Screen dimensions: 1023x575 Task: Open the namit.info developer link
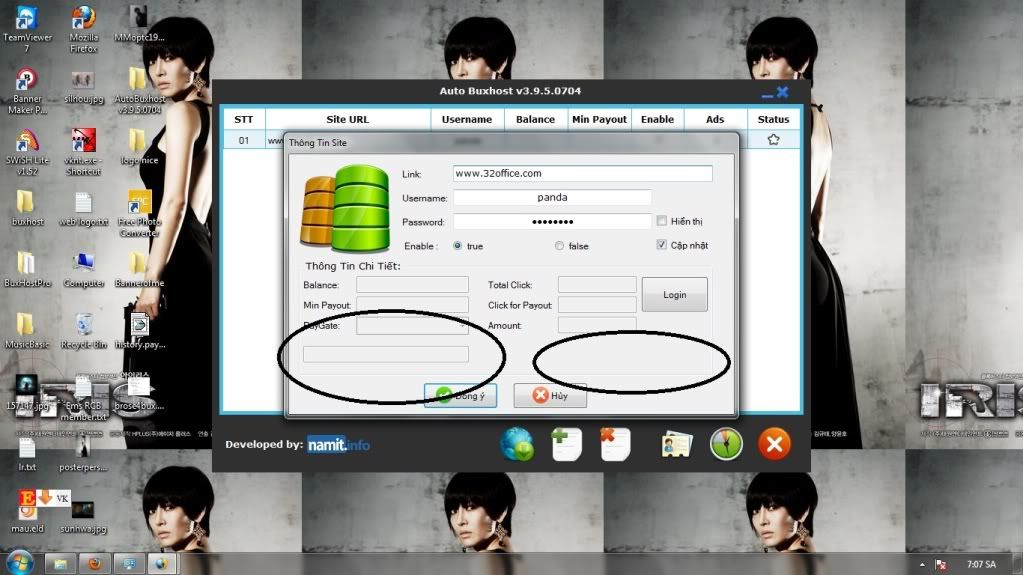[x=339, y=444]
